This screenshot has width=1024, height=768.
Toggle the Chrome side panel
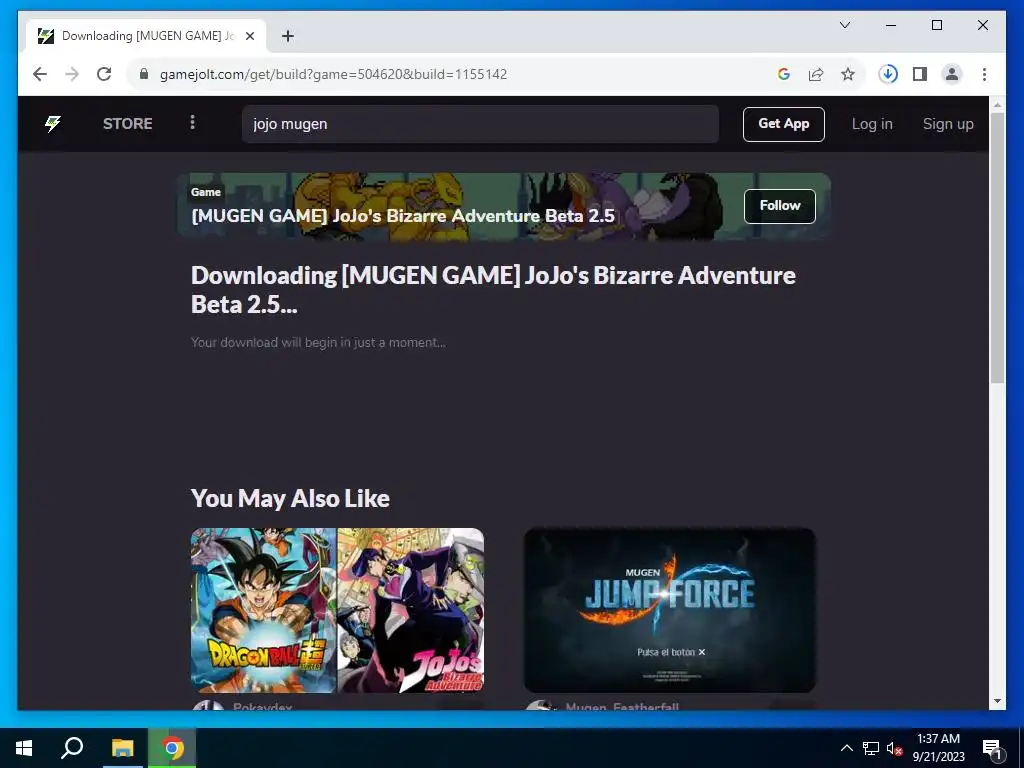tap(920, 74)
